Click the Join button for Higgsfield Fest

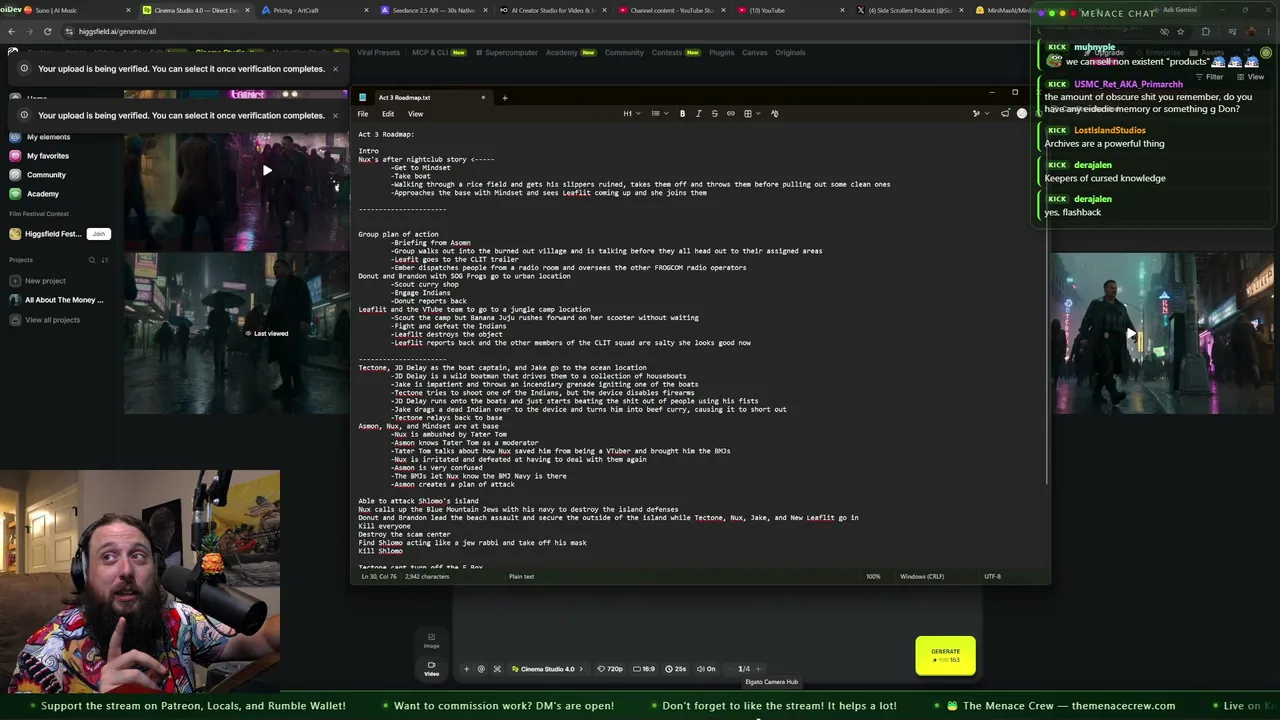(98, 234)
